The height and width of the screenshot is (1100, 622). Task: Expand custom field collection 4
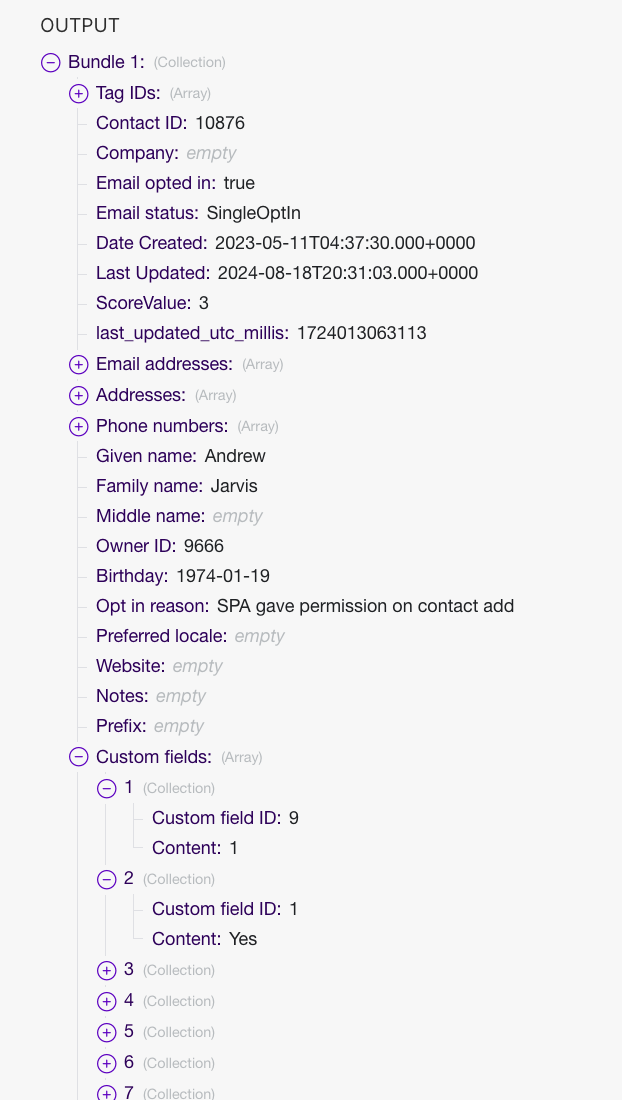coord(107,1001)
